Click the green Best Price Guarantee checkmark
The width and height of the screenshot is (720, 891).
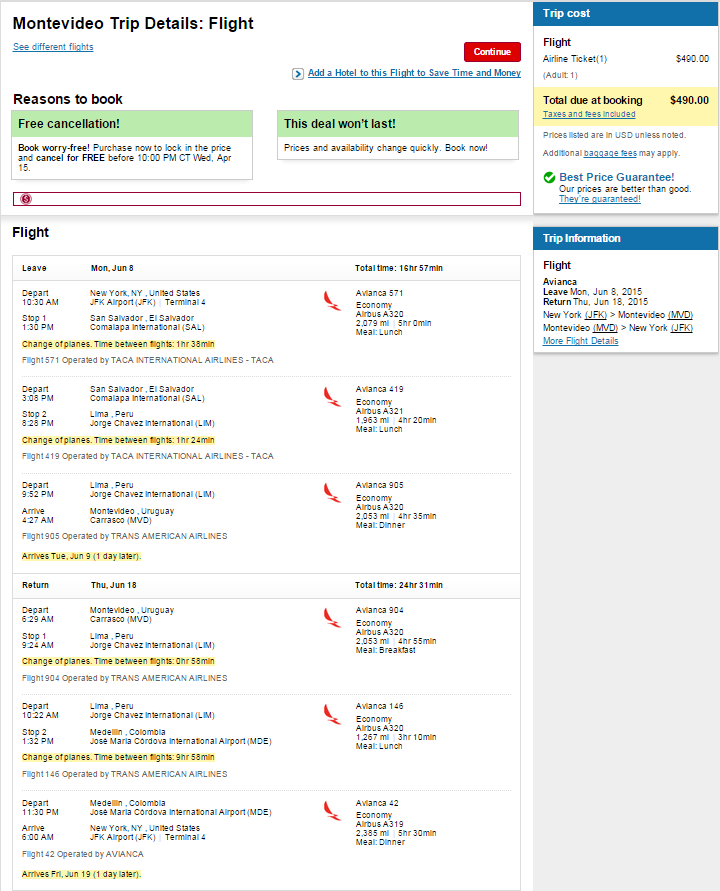[x=549, y=177]
